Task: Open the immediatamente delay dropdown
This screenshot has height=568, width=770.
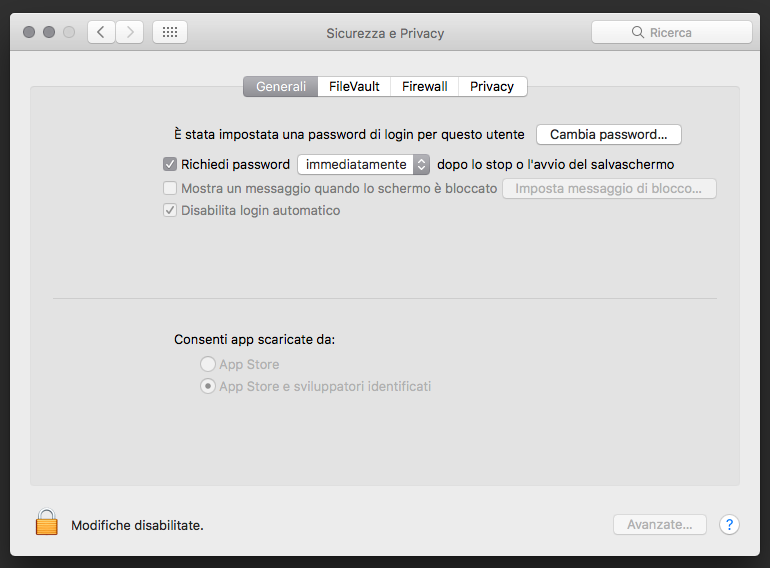Action: pyautogui.click(x=363, y=164)
